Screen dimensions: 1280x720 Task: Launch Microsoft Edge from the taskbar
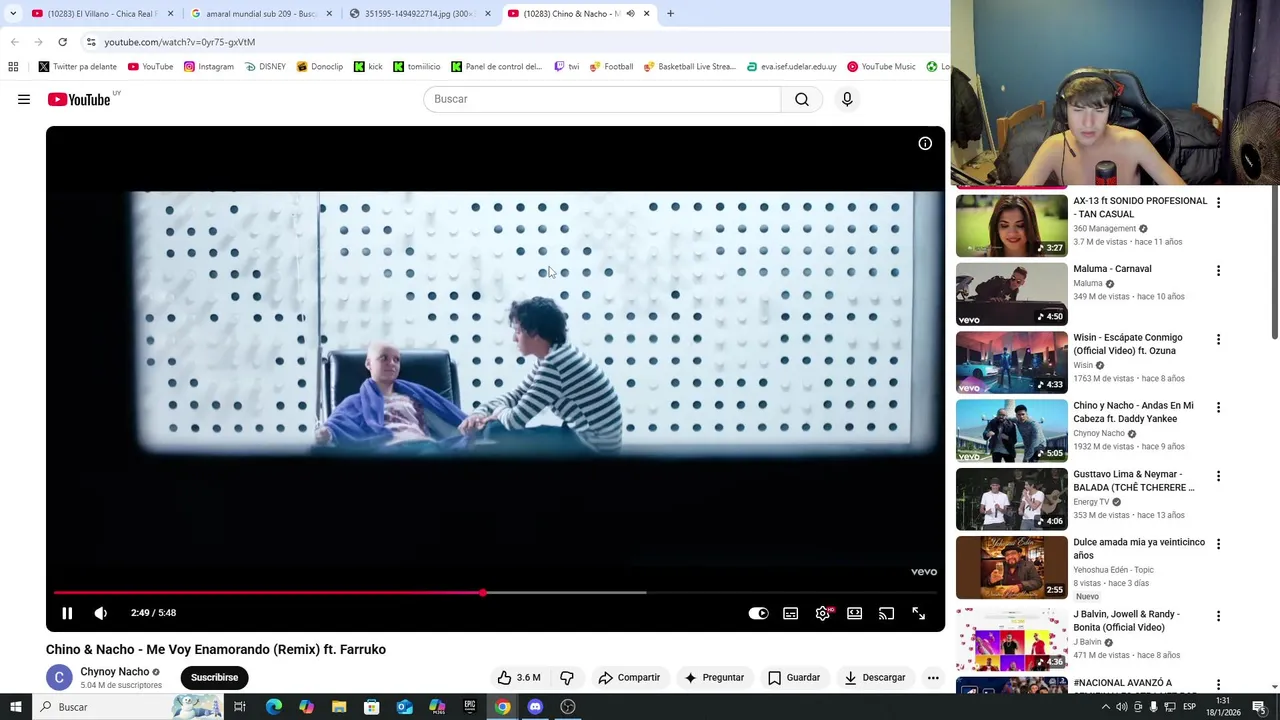[x=274, y=707]
